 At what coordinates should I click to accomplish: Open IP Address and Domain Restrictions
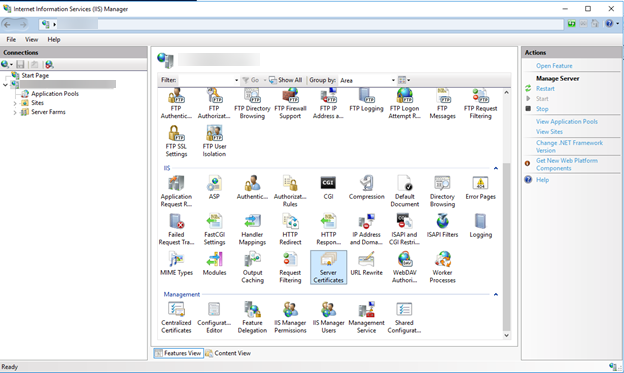tap(367, 230)
